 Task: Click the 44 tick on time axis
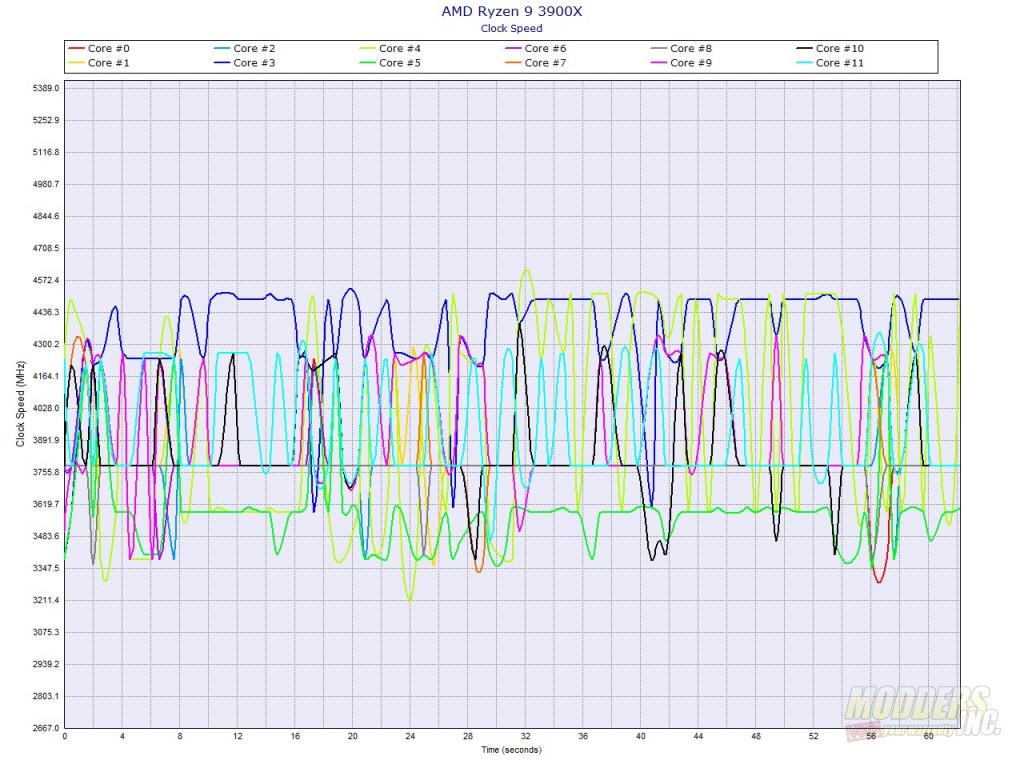698,736
